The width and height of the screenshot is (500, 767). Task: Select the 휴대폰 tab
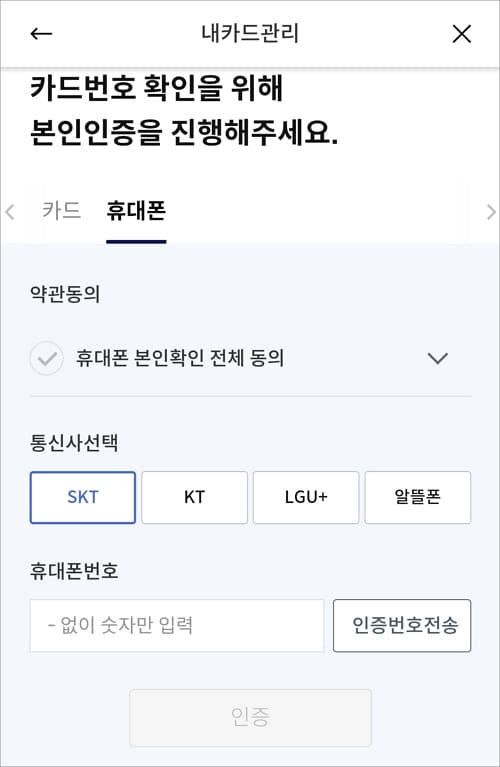[136, 211]
